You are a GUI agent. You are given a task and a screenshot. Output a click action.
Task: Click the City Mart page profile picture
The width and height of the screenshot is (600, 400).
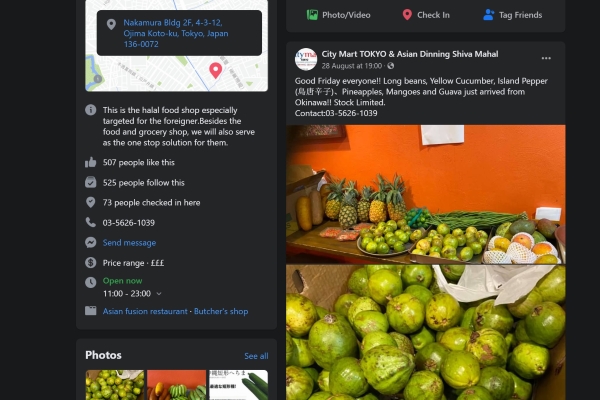(306, 59)
